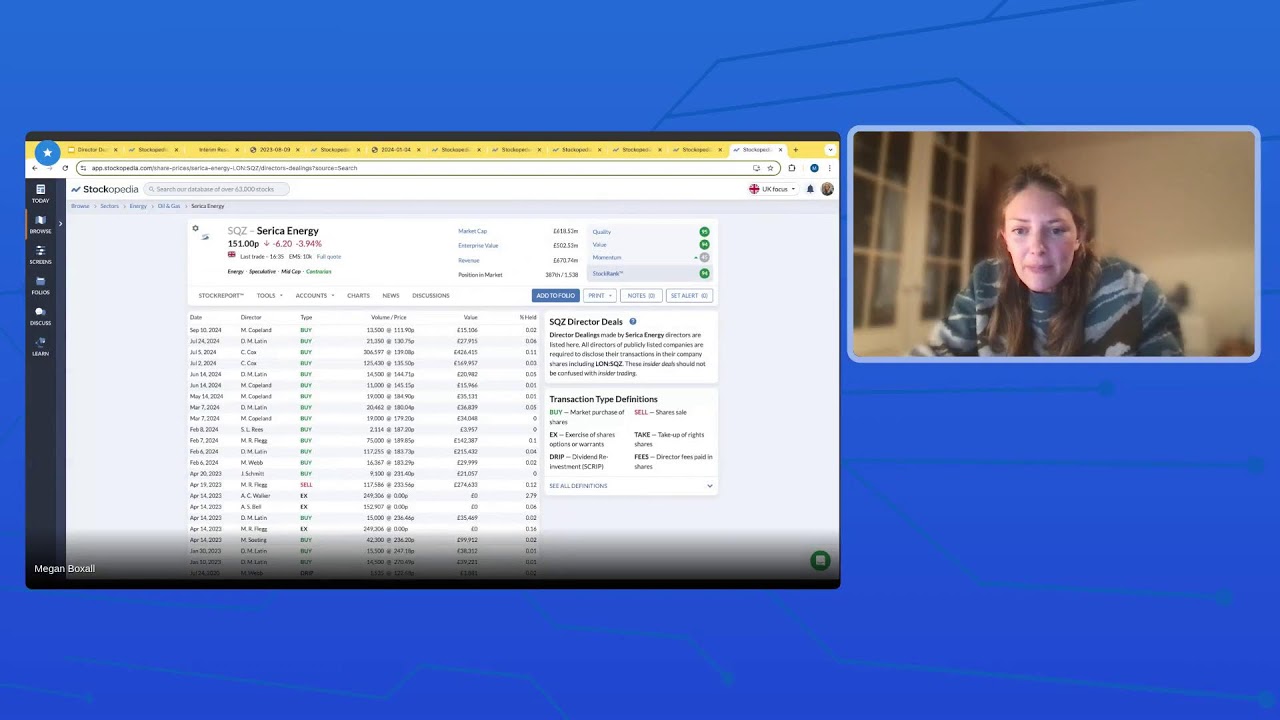
Task: Click the Sep 10, 2024 date cell
Action: (x=206, y=330)
